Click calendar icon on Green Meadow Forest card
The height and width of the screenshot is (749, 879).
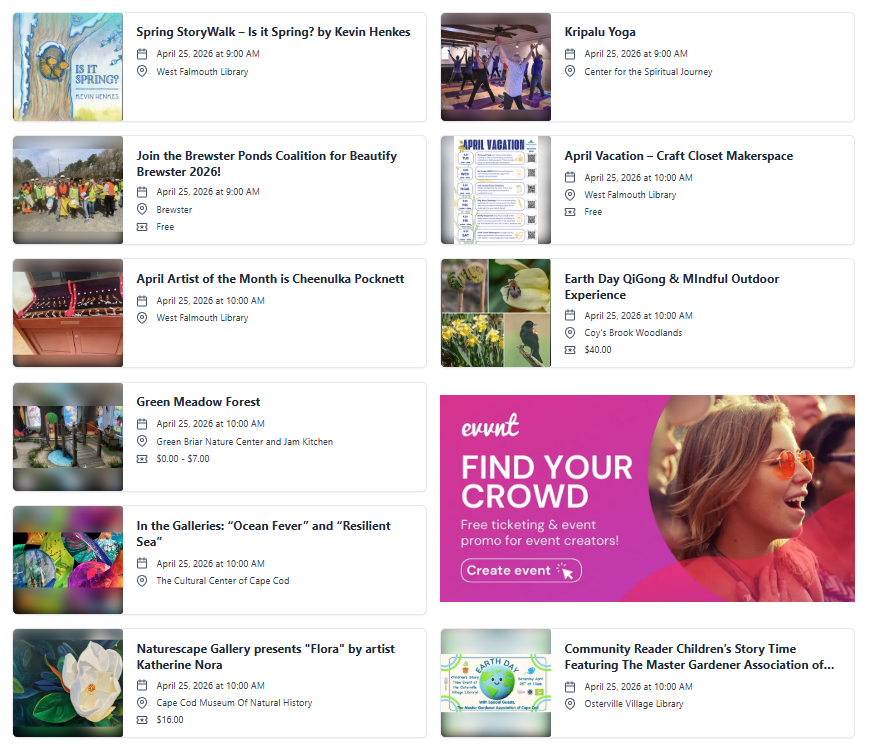[142, 424]
